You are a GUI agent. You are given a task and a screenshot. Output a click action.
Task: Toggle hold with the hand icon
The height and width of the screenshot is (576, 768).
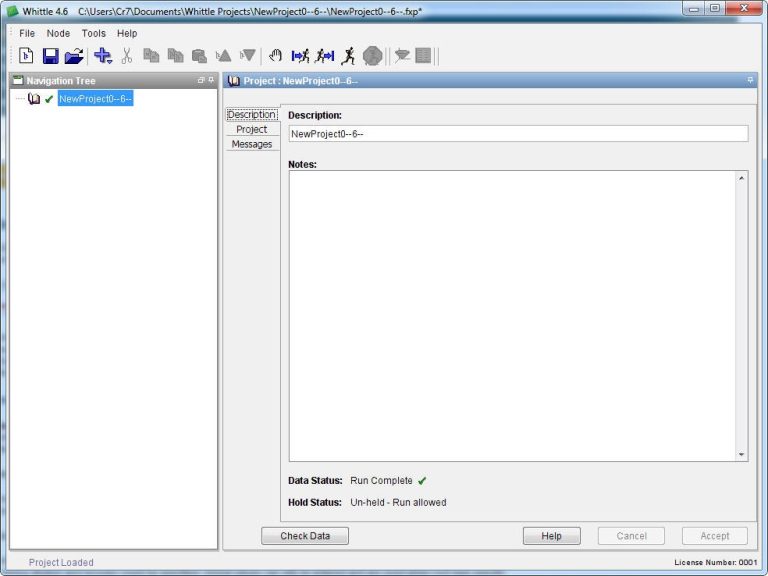(275, 56)
